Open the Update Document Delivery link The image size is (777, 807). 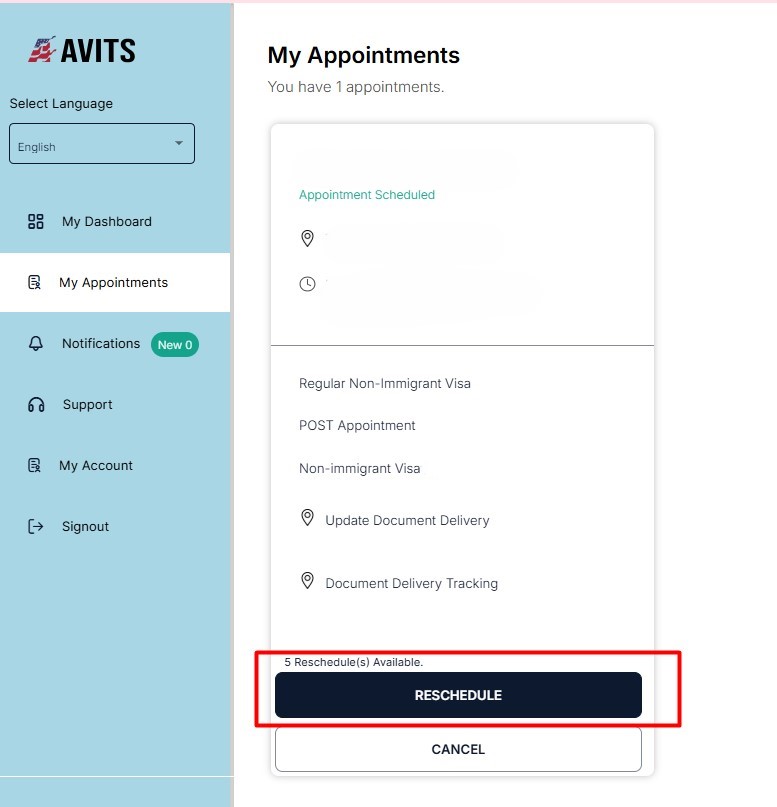tap(406, 520)
